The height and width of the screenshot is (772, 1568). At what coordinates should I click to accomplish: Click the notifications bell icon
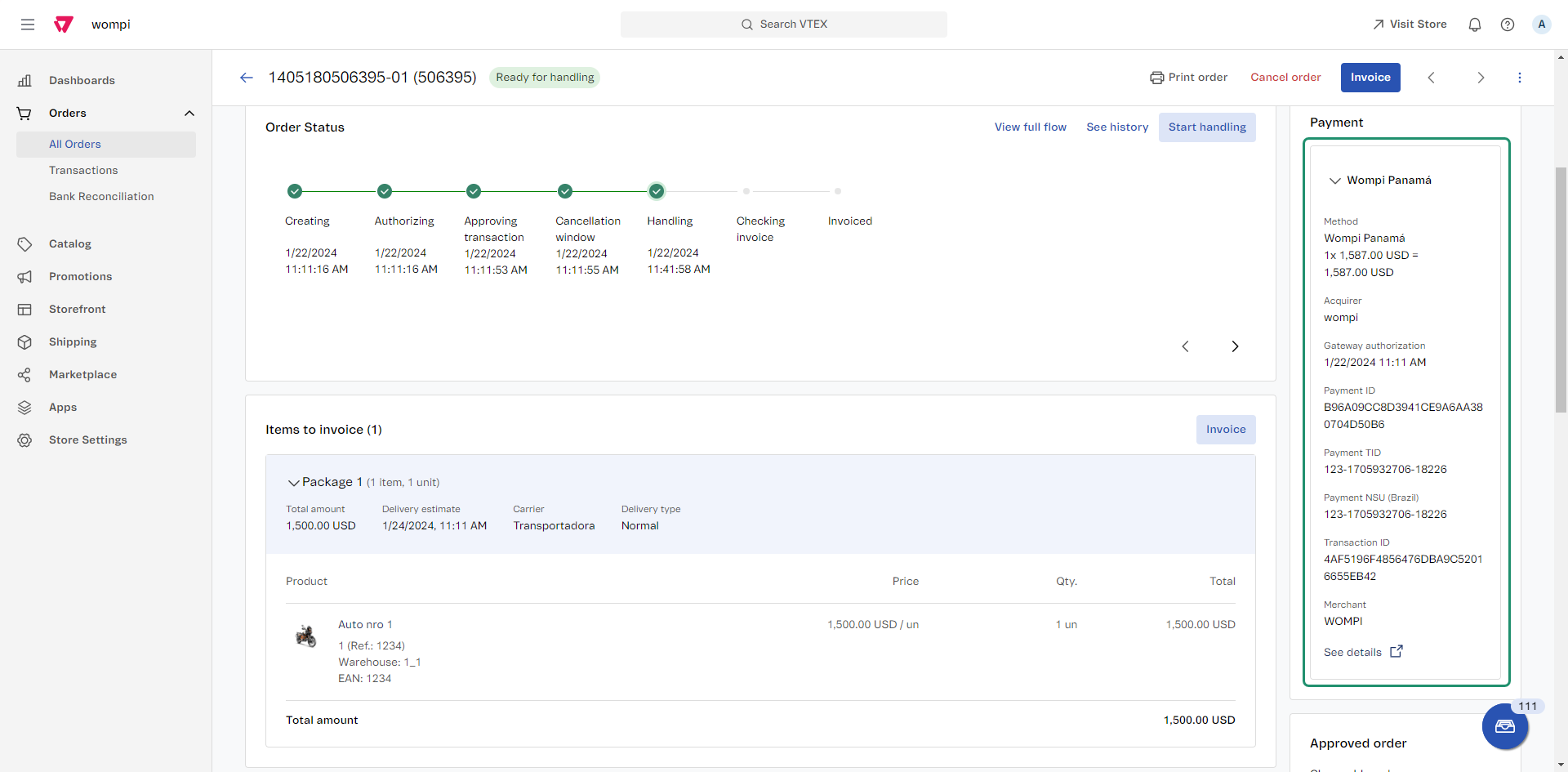[1474, 25]
